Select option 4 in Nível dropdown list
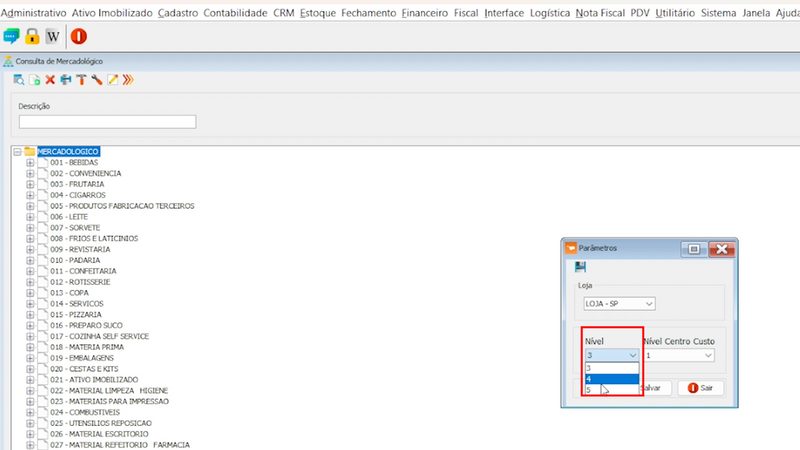 [610, 379]
